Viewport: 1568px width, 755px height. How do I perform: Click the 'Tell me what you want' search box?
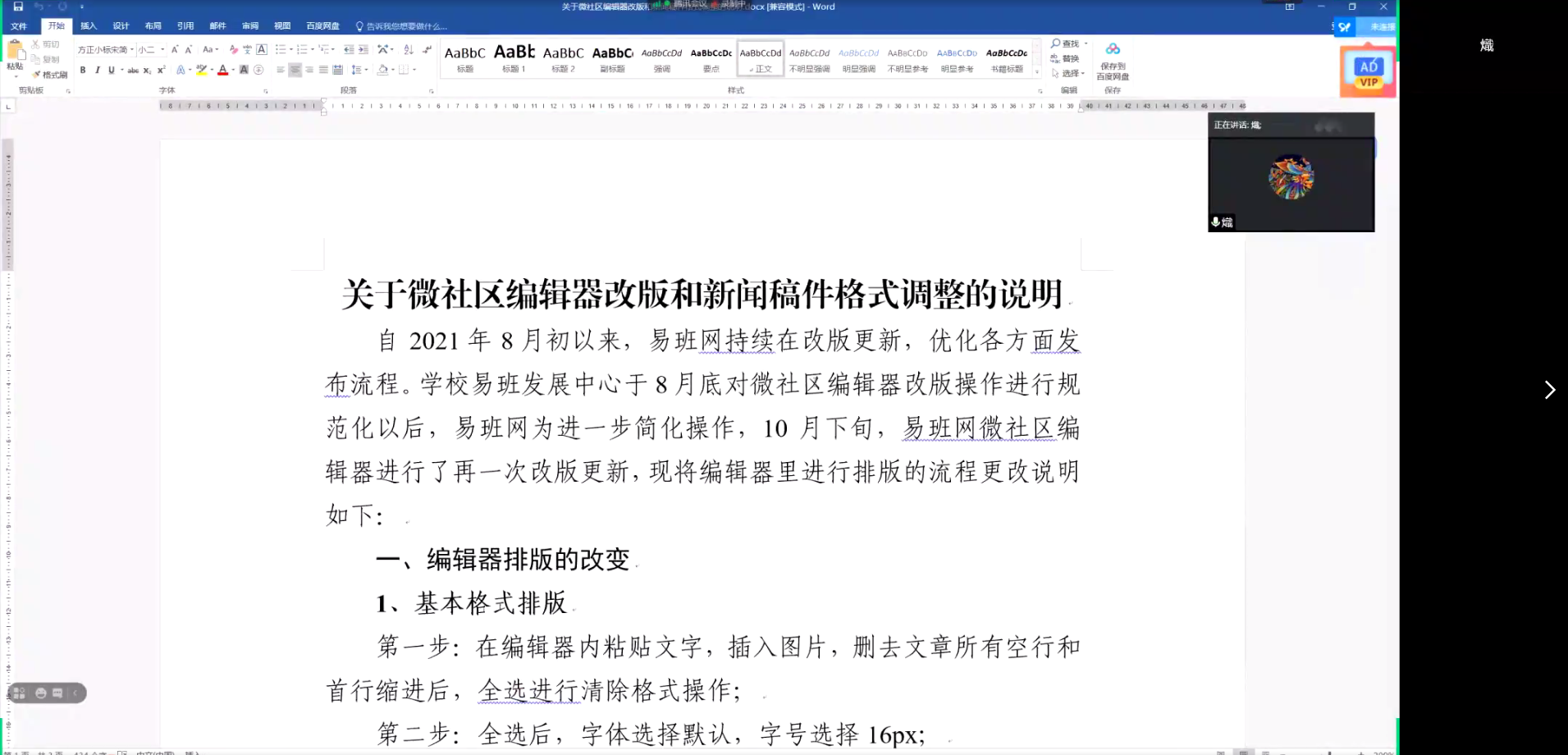(x=401, y=26)
